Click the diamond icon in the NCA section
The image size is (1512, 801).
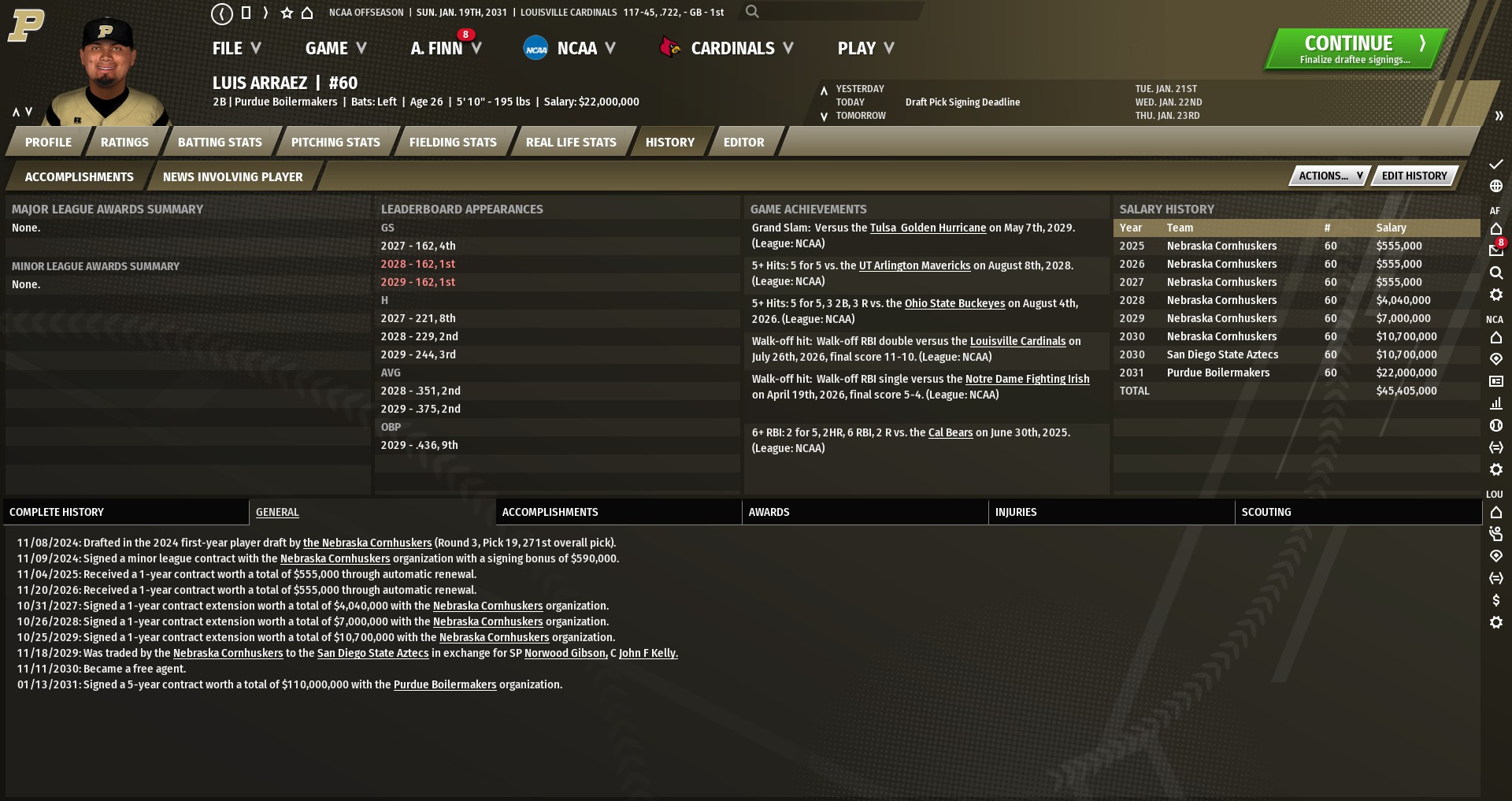pos(1496,359)
